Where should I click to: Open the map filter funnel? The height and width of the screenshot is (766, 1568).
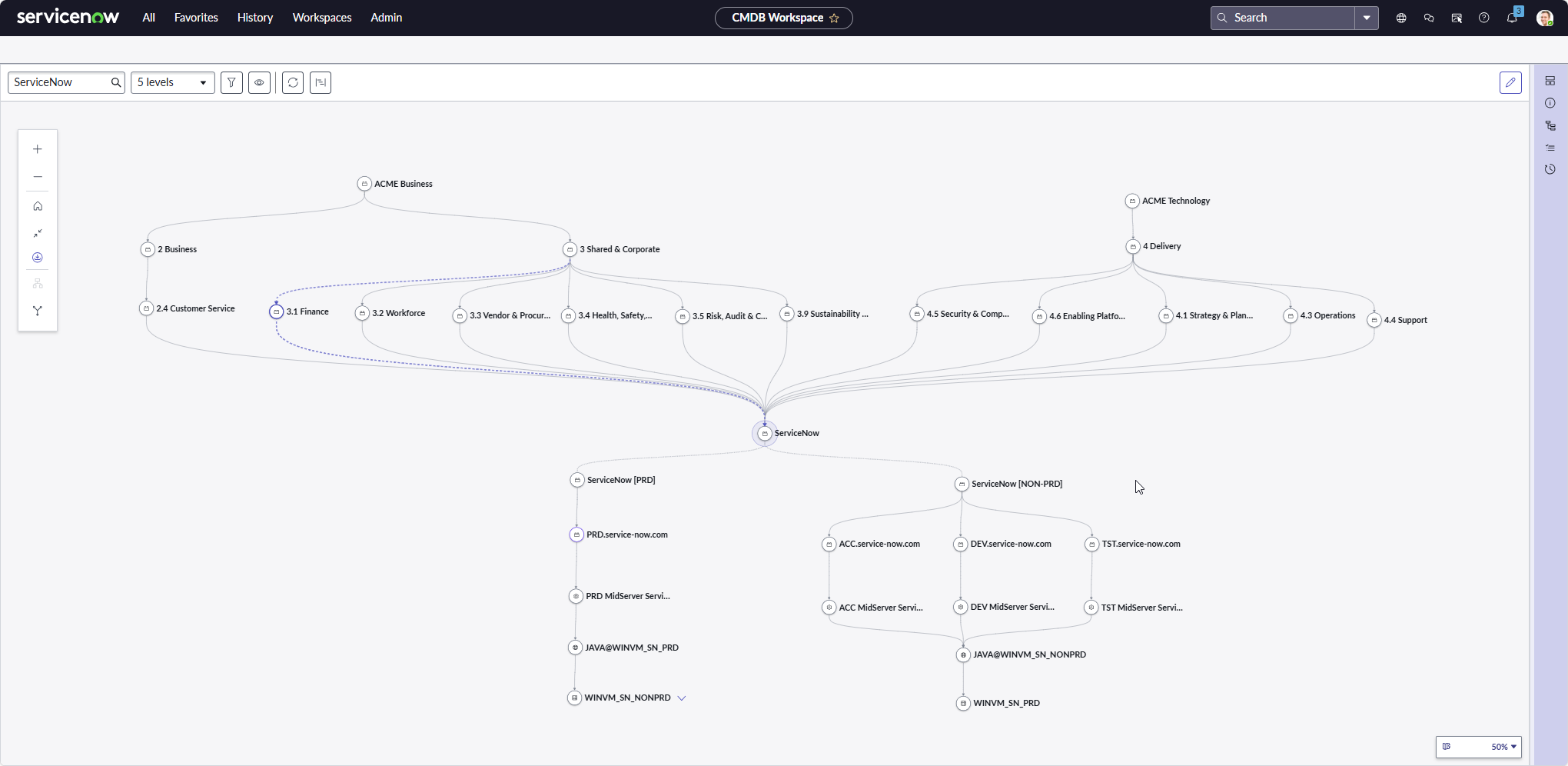tap(231, 82)
